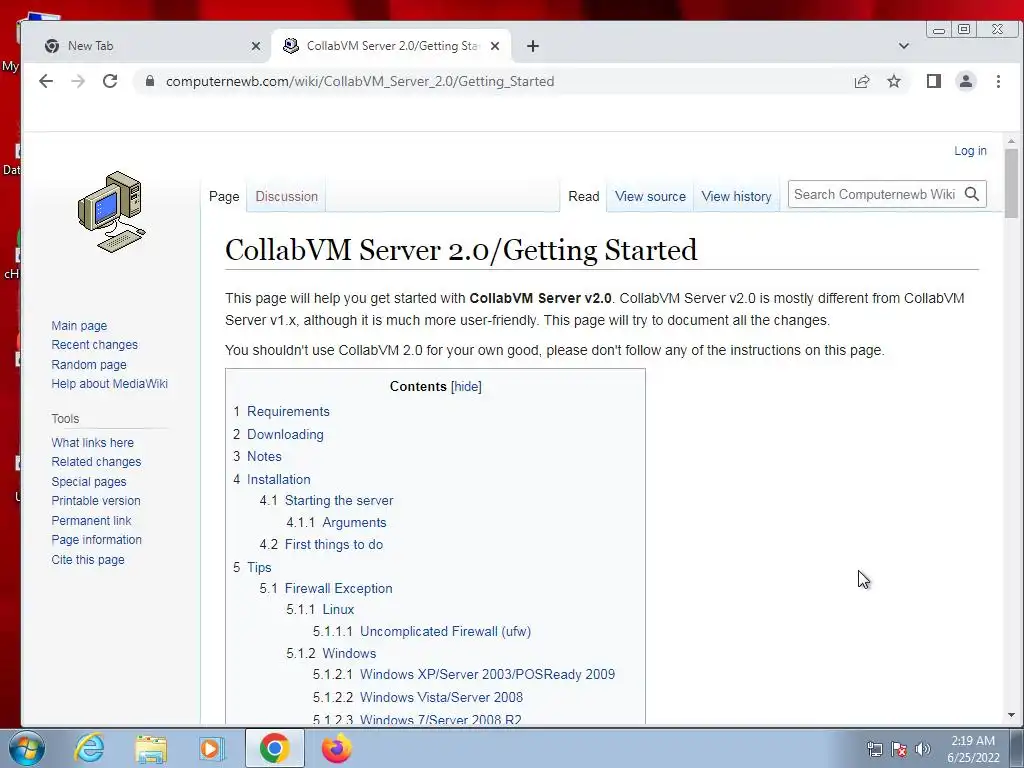Launch Internet Explorer from taskbar

click(x=88, y=748)
